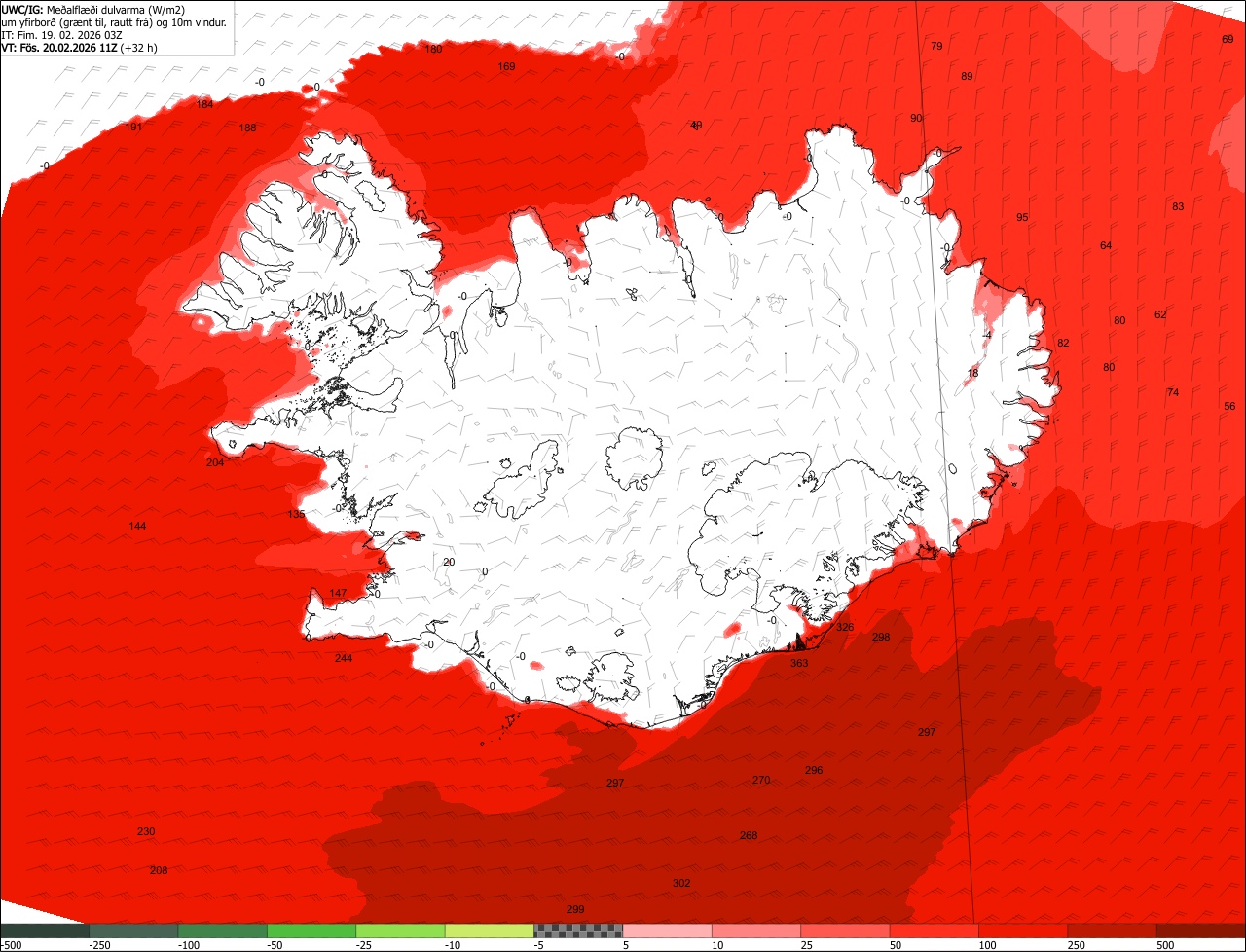The width and height of the screenshot is (1246, 952).
Task: Click the map value '95'
Action: (1022, 217)
